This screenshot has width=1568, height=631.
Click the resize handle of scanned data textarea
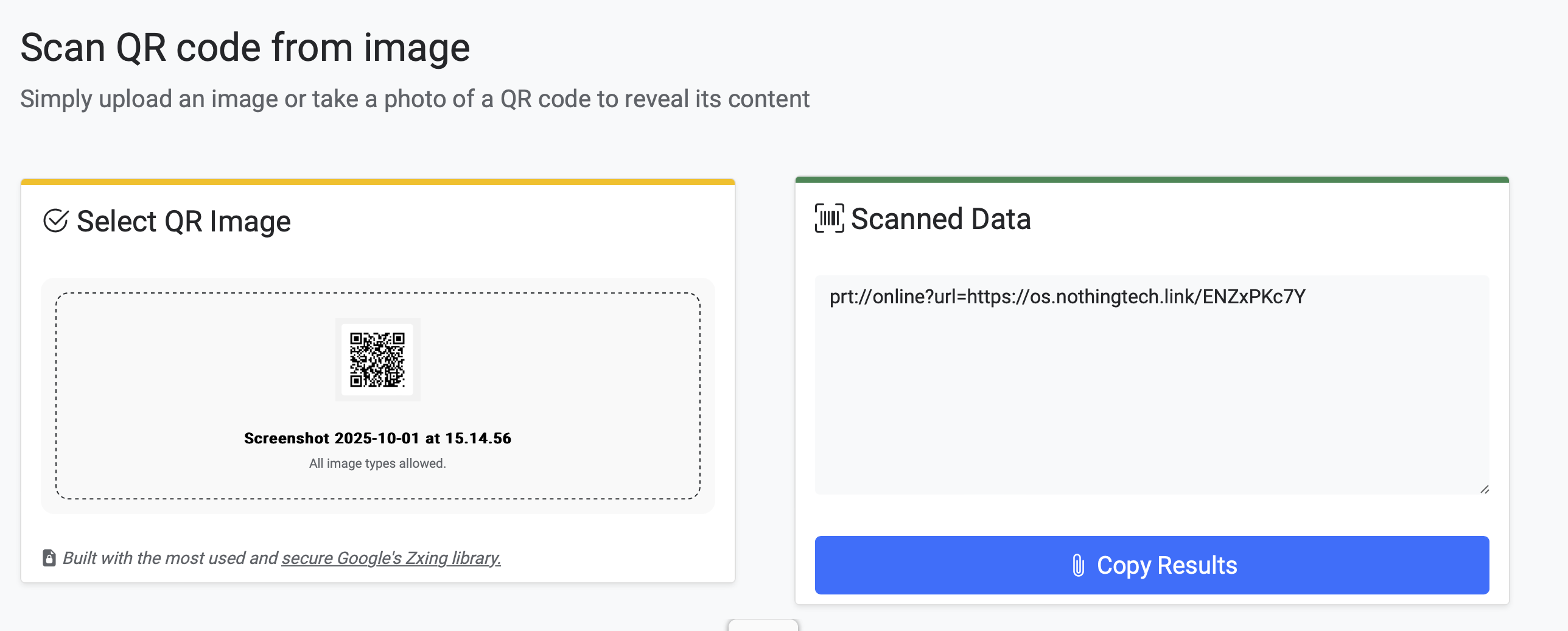click(x=1485, y=489)
